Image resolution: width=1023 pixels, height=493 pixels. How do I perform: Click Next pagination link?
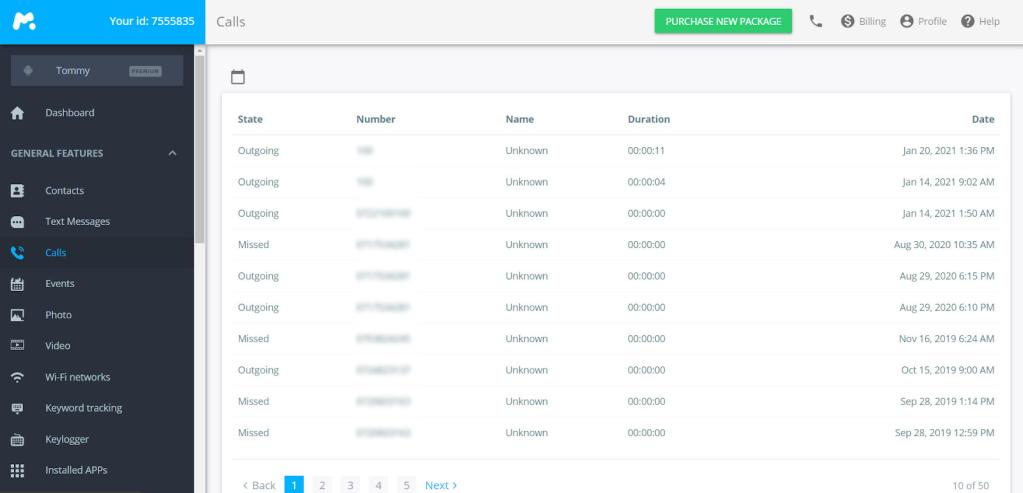[441, 485]
